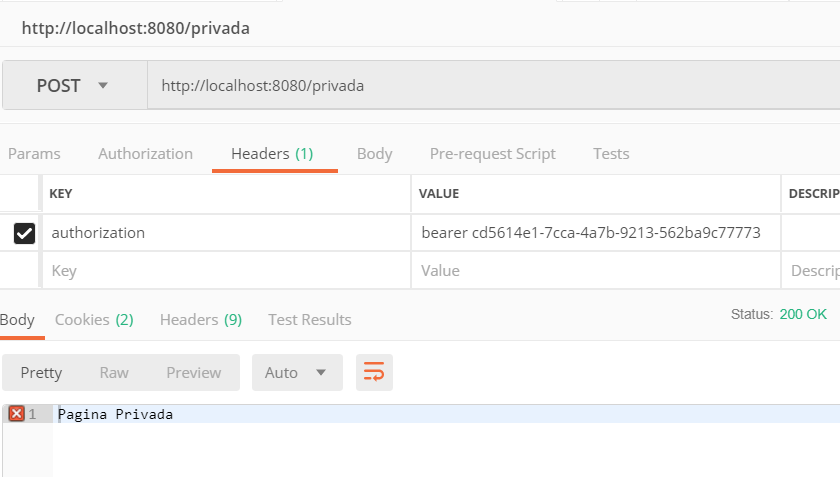
Task: Open the response Cookies (2) tab
Action: coord(94,319)
